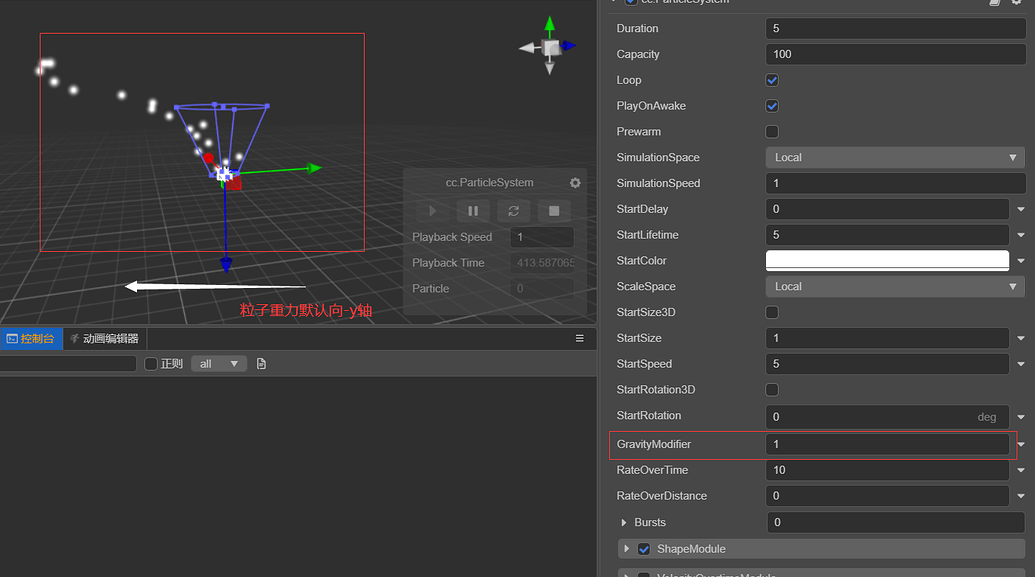This screenshot has height=577, width=1035.
Task: Click the StartSpeed value field
Action: pos(887,364)
